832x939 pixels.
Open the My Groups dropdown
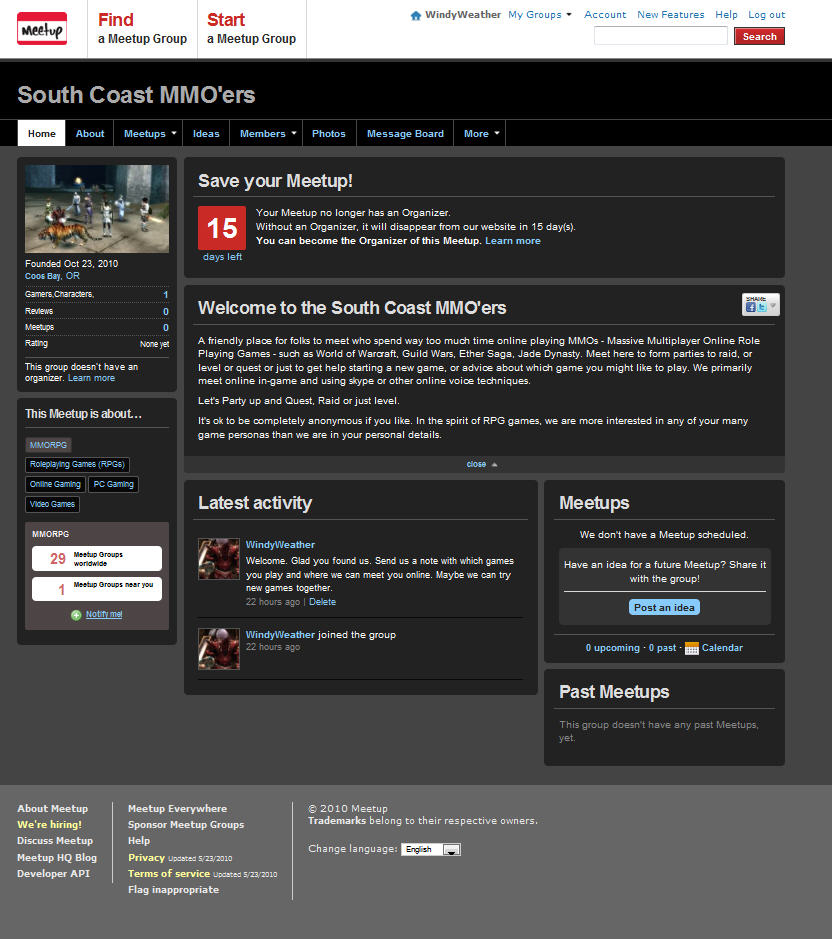click(x=540, y=15)
